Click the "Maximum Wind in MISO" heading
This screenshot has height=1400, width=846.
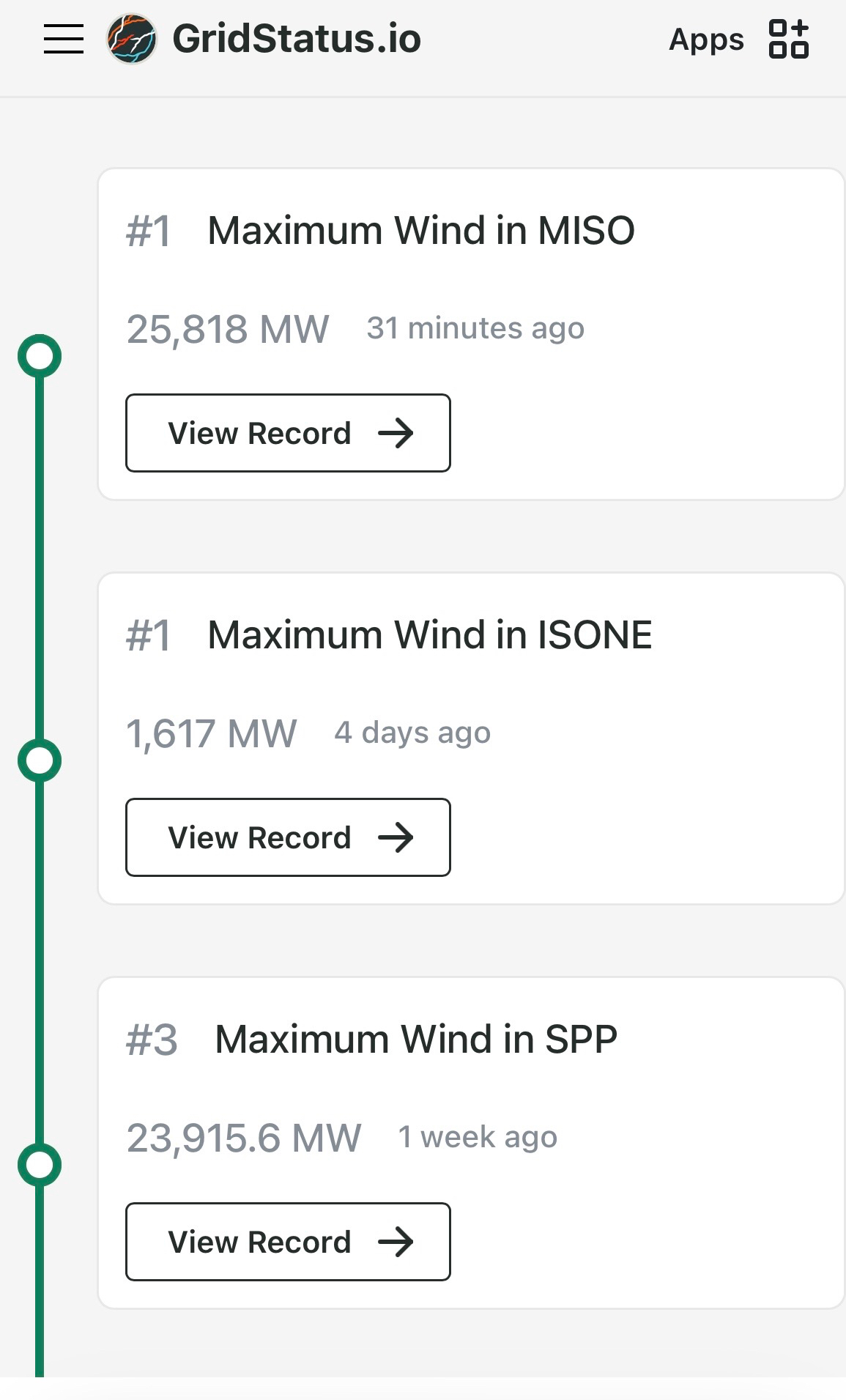pyautogui.click(x=420, y=231)
